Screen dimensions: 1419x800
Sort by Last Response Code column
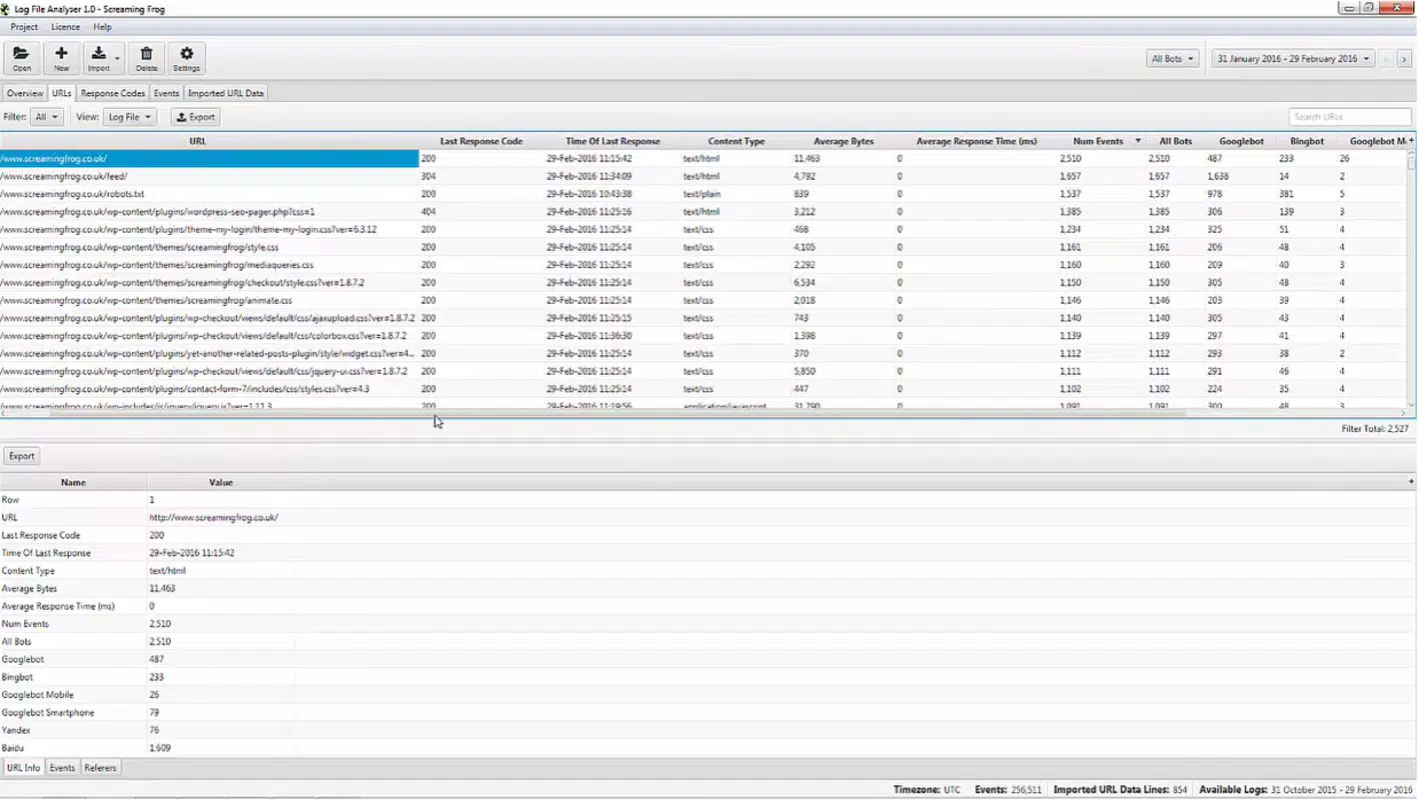point(481,141)
